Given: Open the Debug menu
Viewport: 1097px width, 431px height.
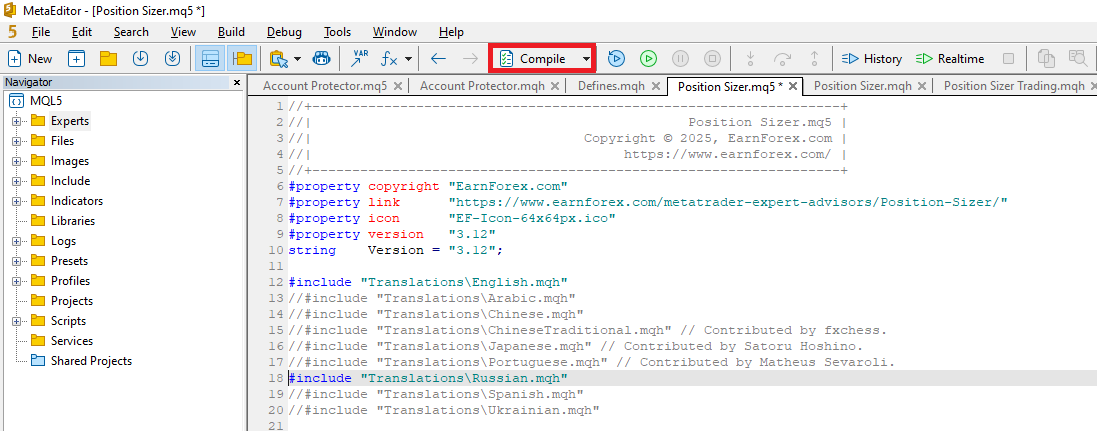Looking at the screenshot, I should coord(284,32).
